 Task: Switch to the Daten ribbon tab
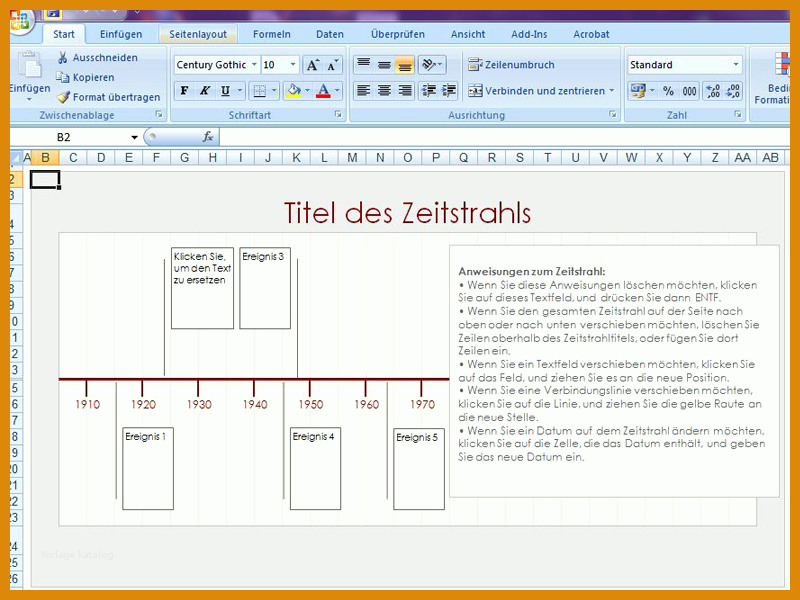[x=330, y=34]
